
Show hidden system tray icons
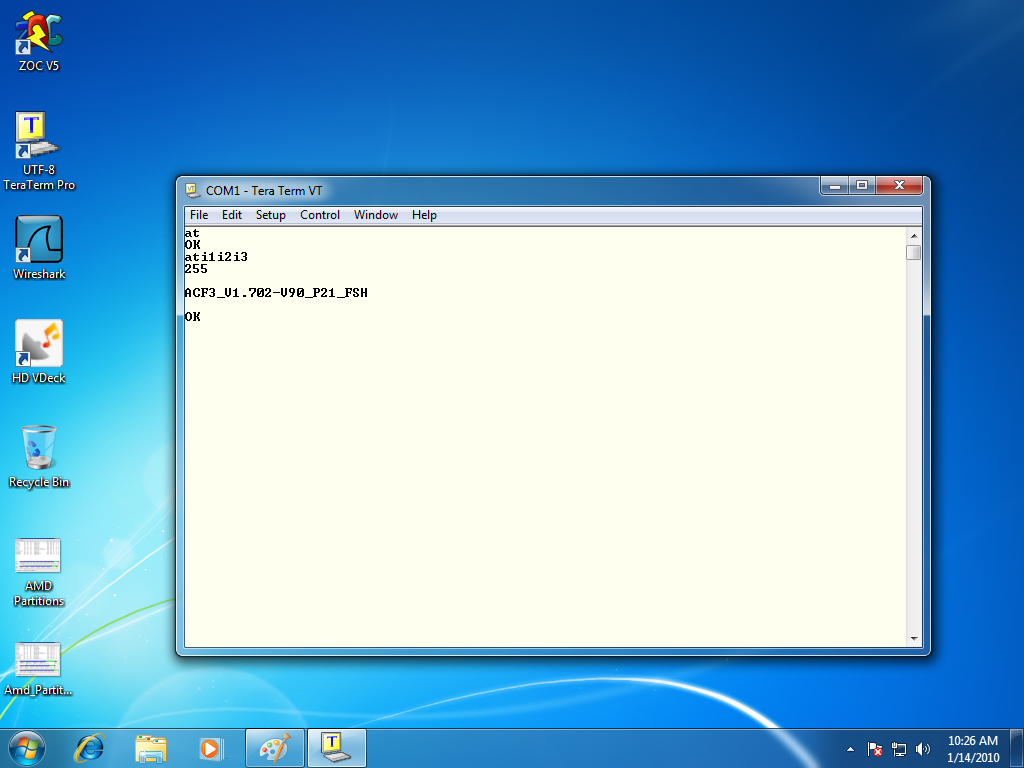pyautogui.click(x=850, y=748)
